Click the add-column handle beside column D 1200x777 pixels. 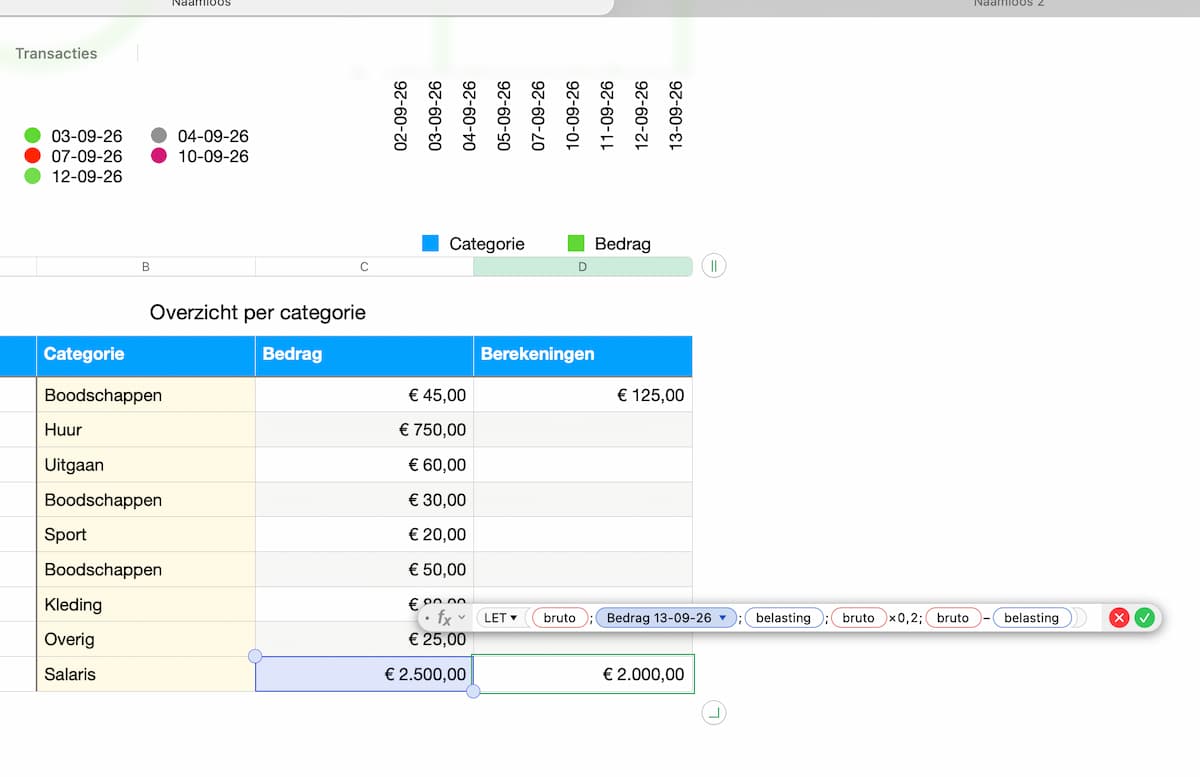713,266
